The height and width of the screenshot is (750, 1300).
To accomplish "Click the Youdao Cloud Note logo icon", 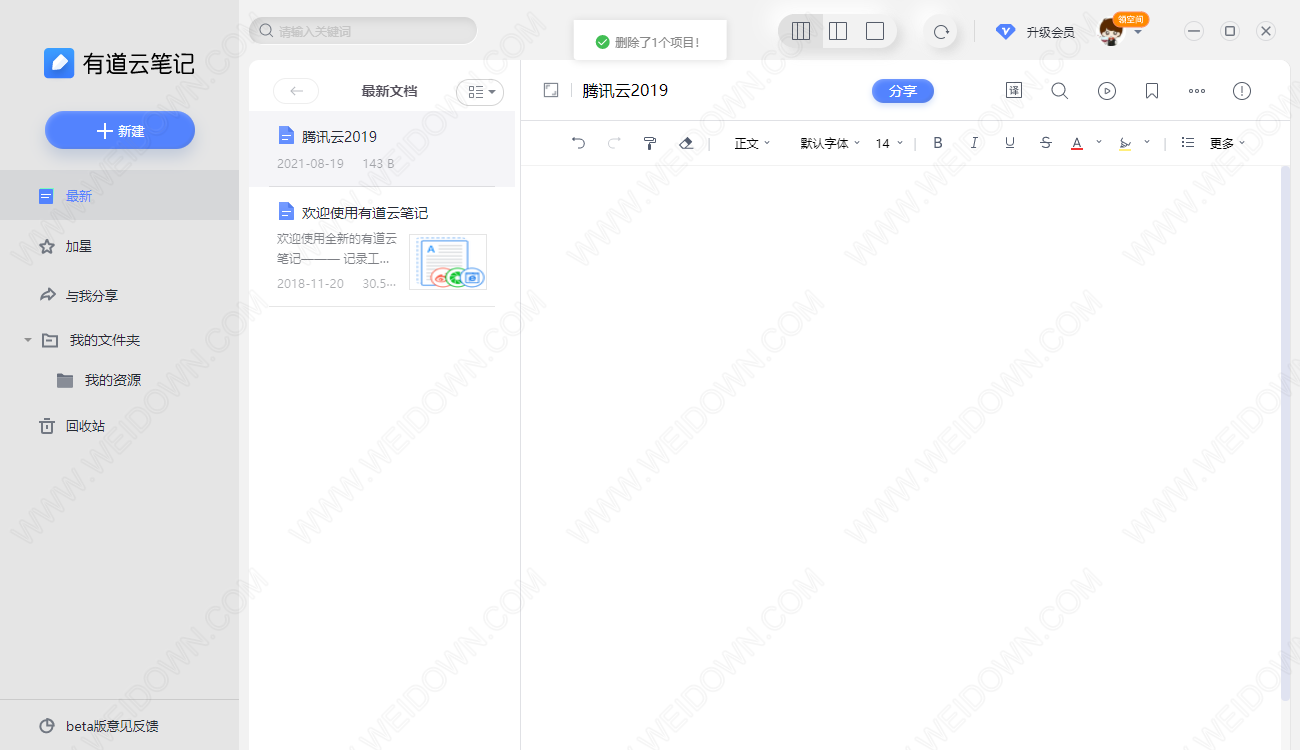I will [x=59, y=63].
